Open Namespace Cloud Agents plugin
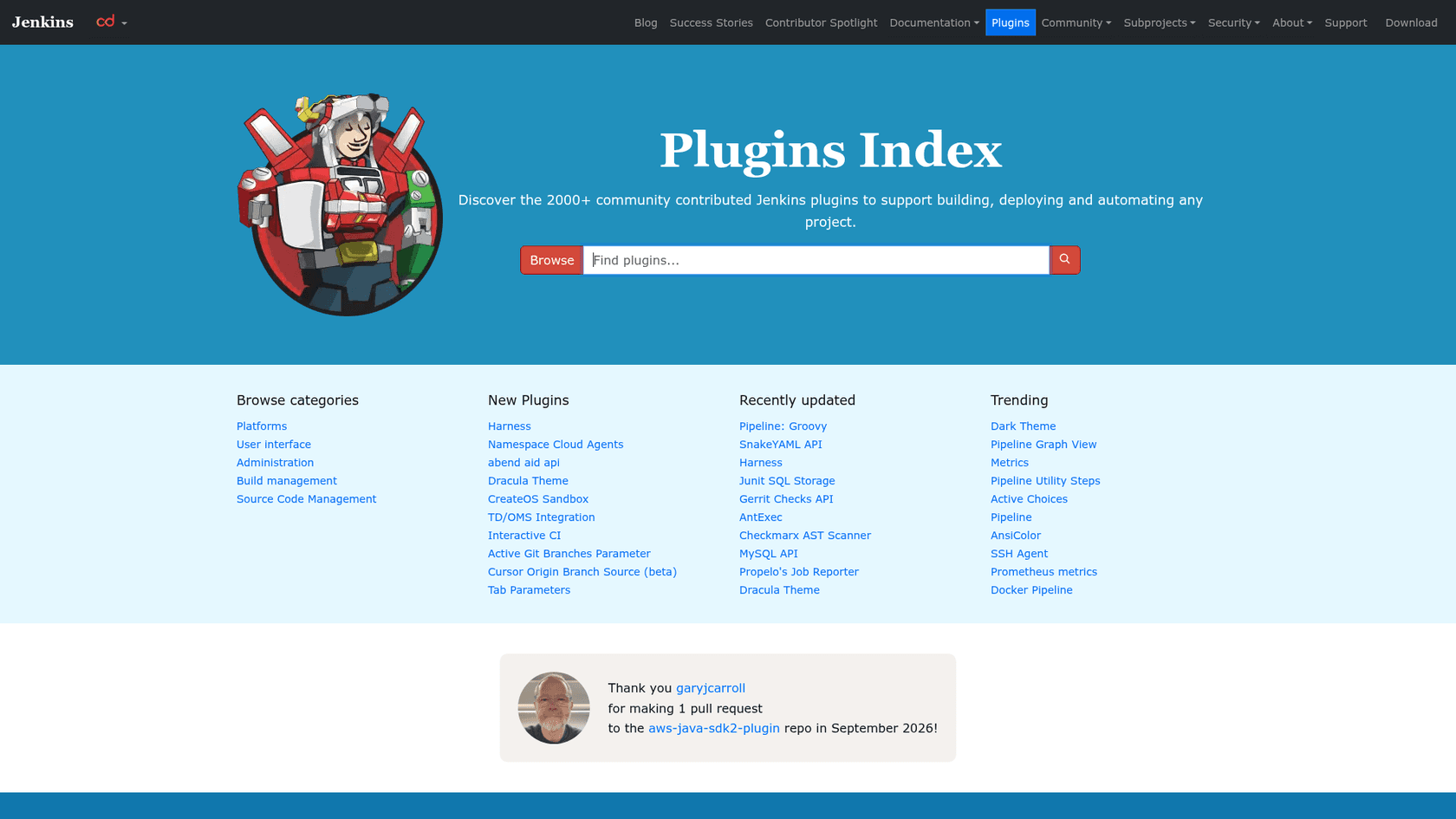The image size is (1456, 819). pyautogui.click(x=556, y=445)
